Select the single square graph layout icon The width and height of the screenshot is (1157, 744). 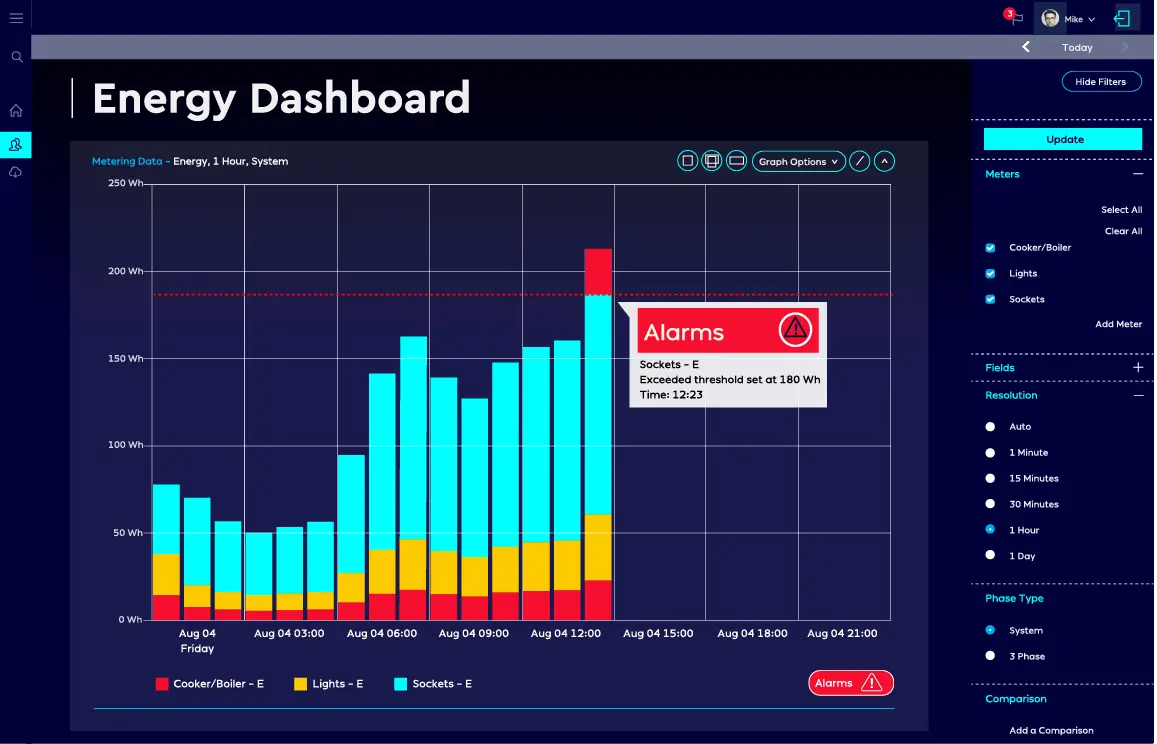687,161
